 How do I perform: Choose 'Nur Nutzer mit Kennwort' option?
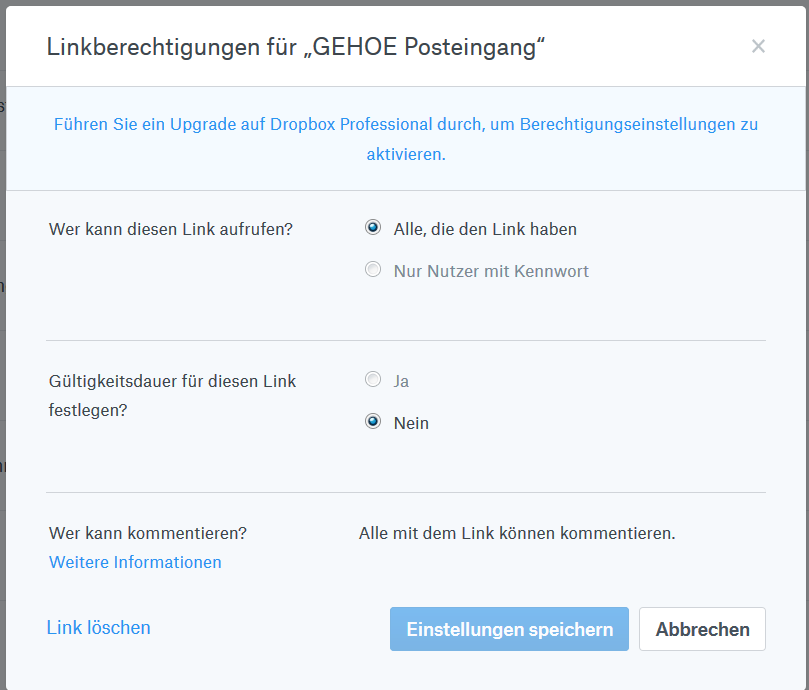point(372,269)
